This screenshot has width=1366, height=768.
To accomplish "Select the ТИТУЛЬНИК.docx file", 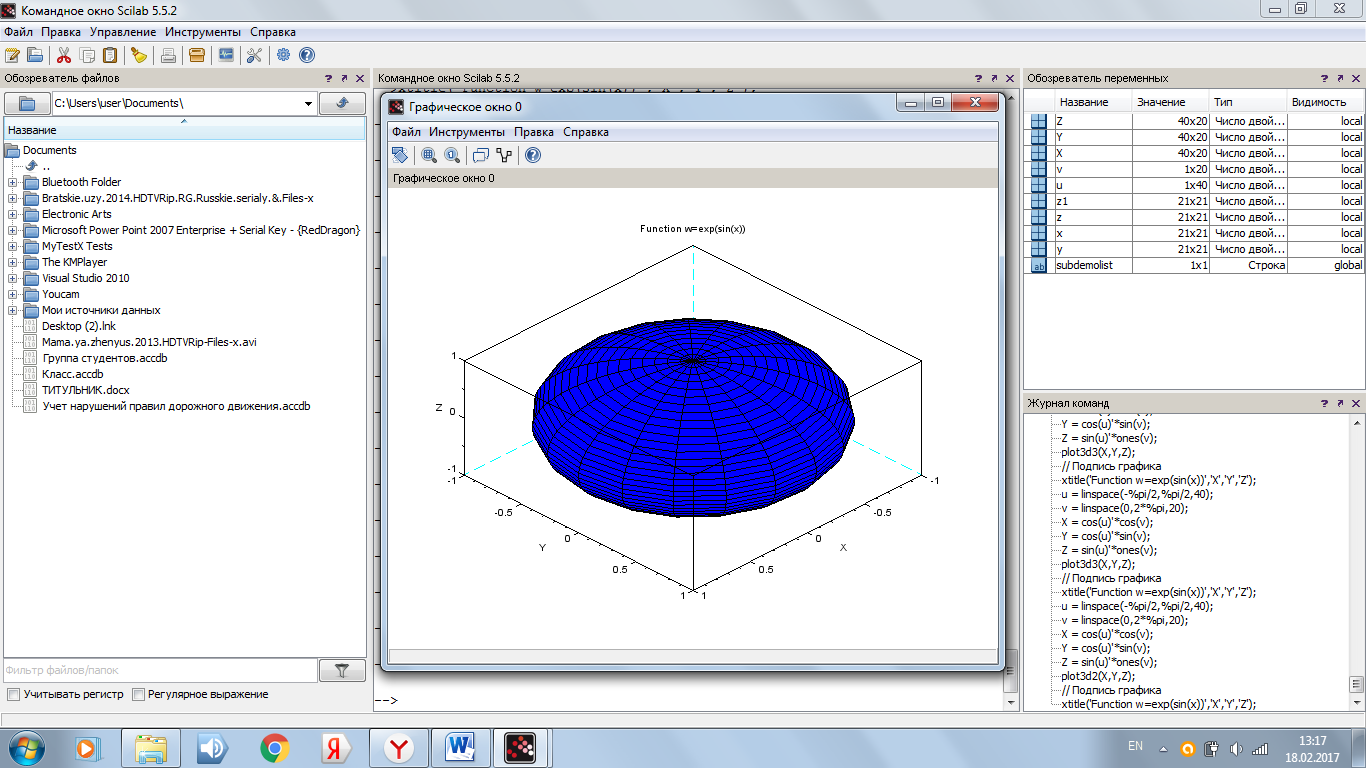I will 85,390.
